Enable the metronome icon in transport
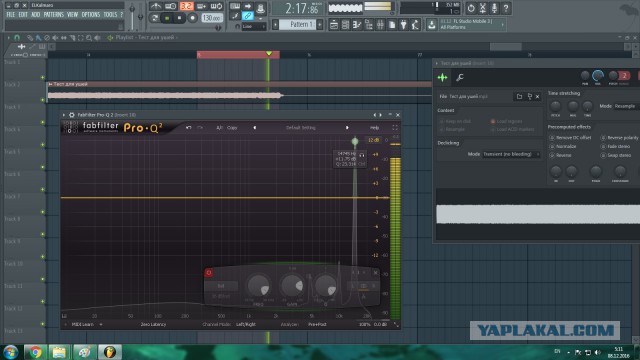 tap(156, 6)
